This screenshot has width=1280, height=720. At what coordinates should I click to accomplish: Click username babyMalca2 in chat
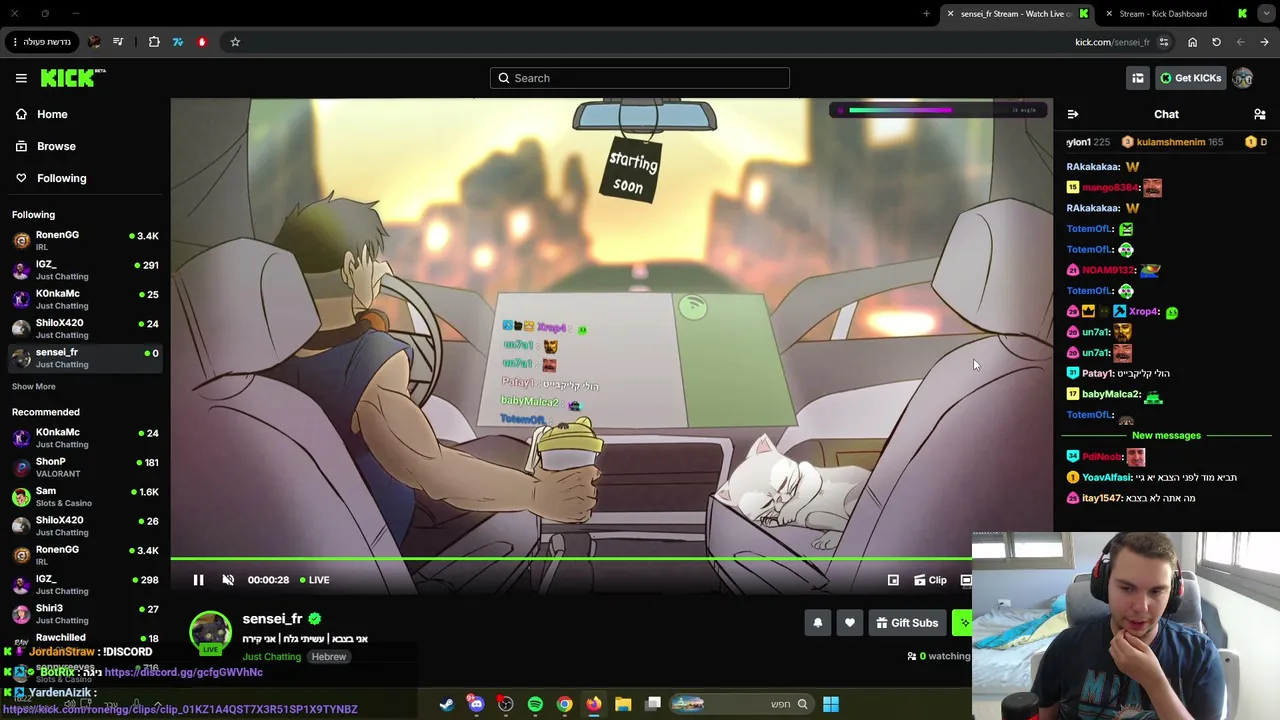pos(1111,394)
